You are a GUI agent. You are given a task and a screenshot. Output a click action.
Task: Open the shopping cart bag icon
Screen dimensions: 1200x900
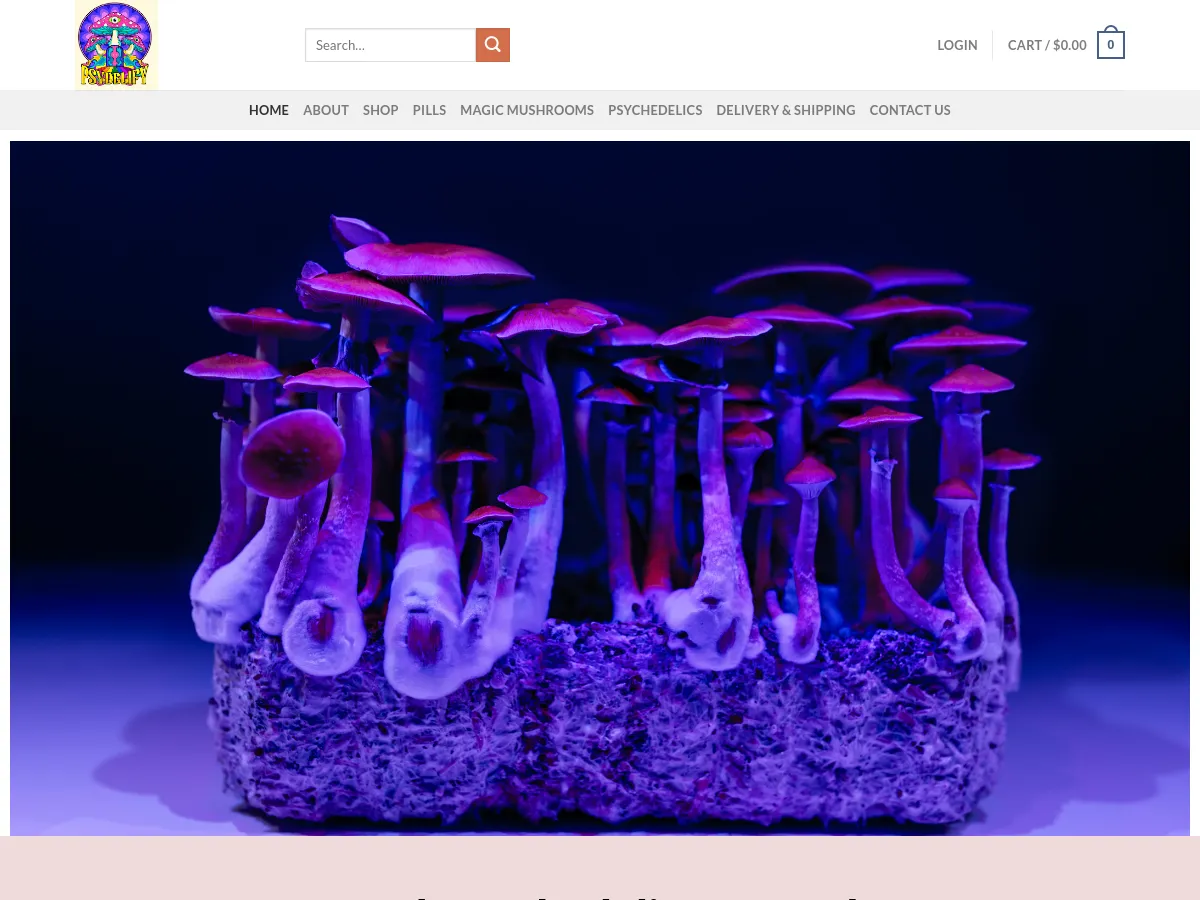(x=1110, y=43)
